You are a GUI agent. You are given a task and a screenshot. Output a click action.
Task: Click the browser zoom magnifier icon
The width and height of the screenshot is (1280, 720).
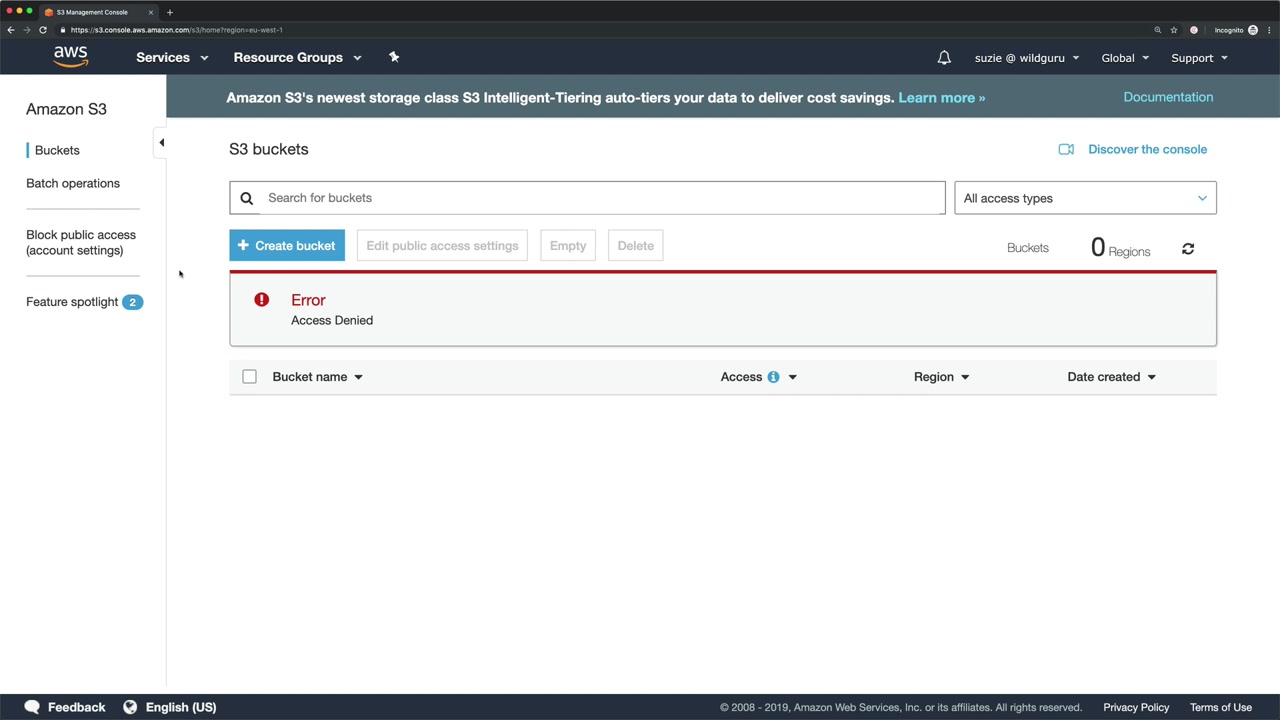(x=1158, y=30)
